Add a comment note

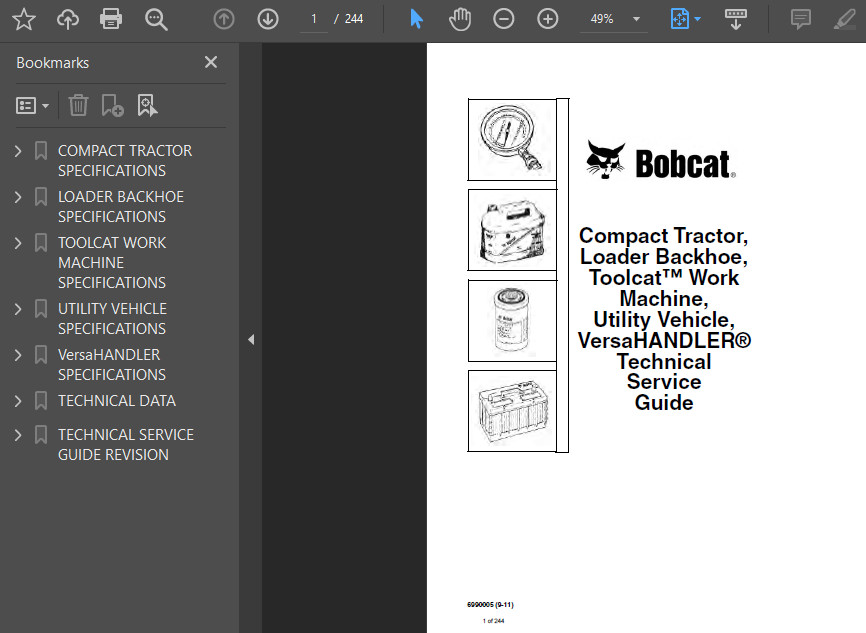pyautogui.click(x=800, y=19)
